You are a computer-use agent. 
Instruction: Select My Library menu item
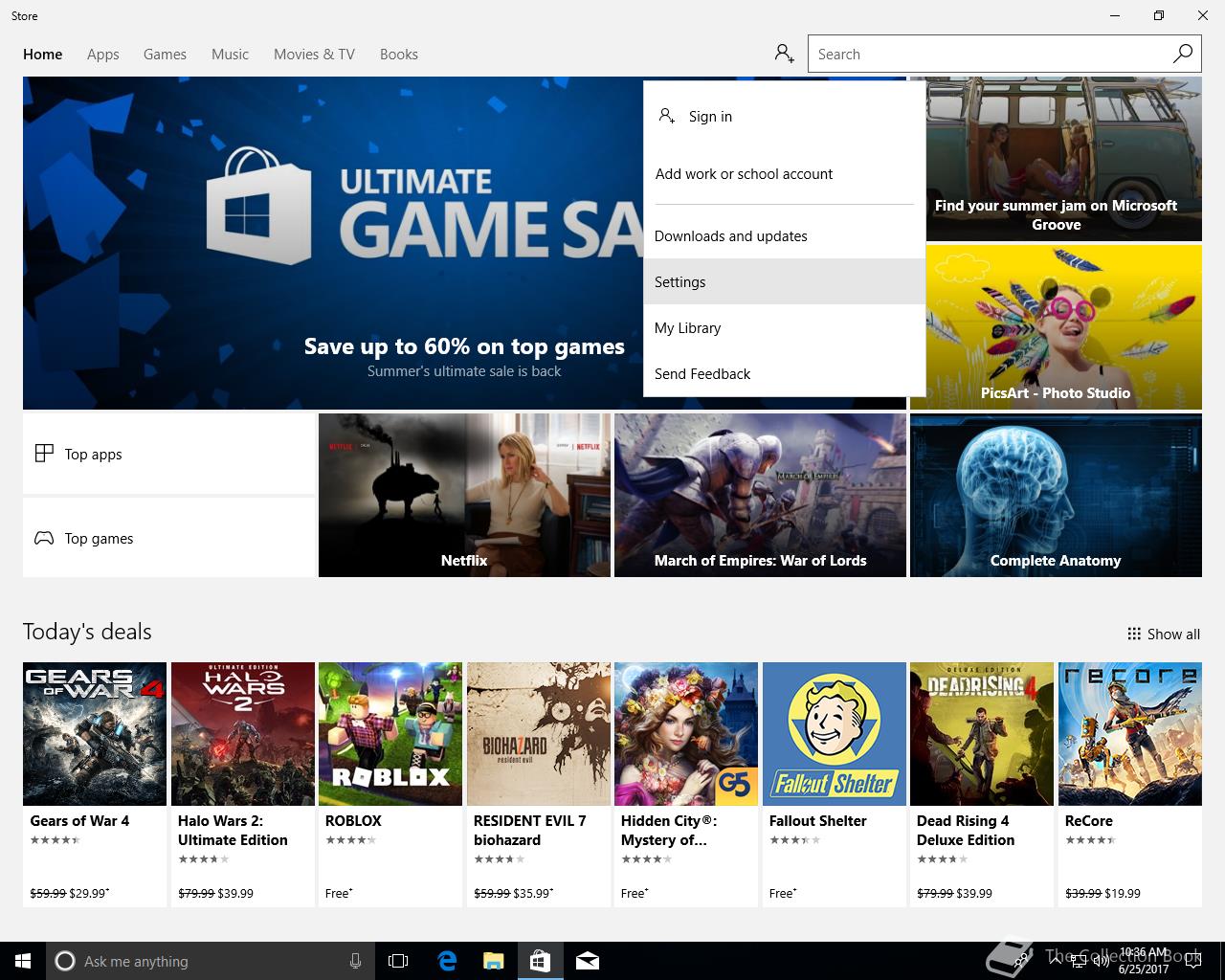click(785, 327)
